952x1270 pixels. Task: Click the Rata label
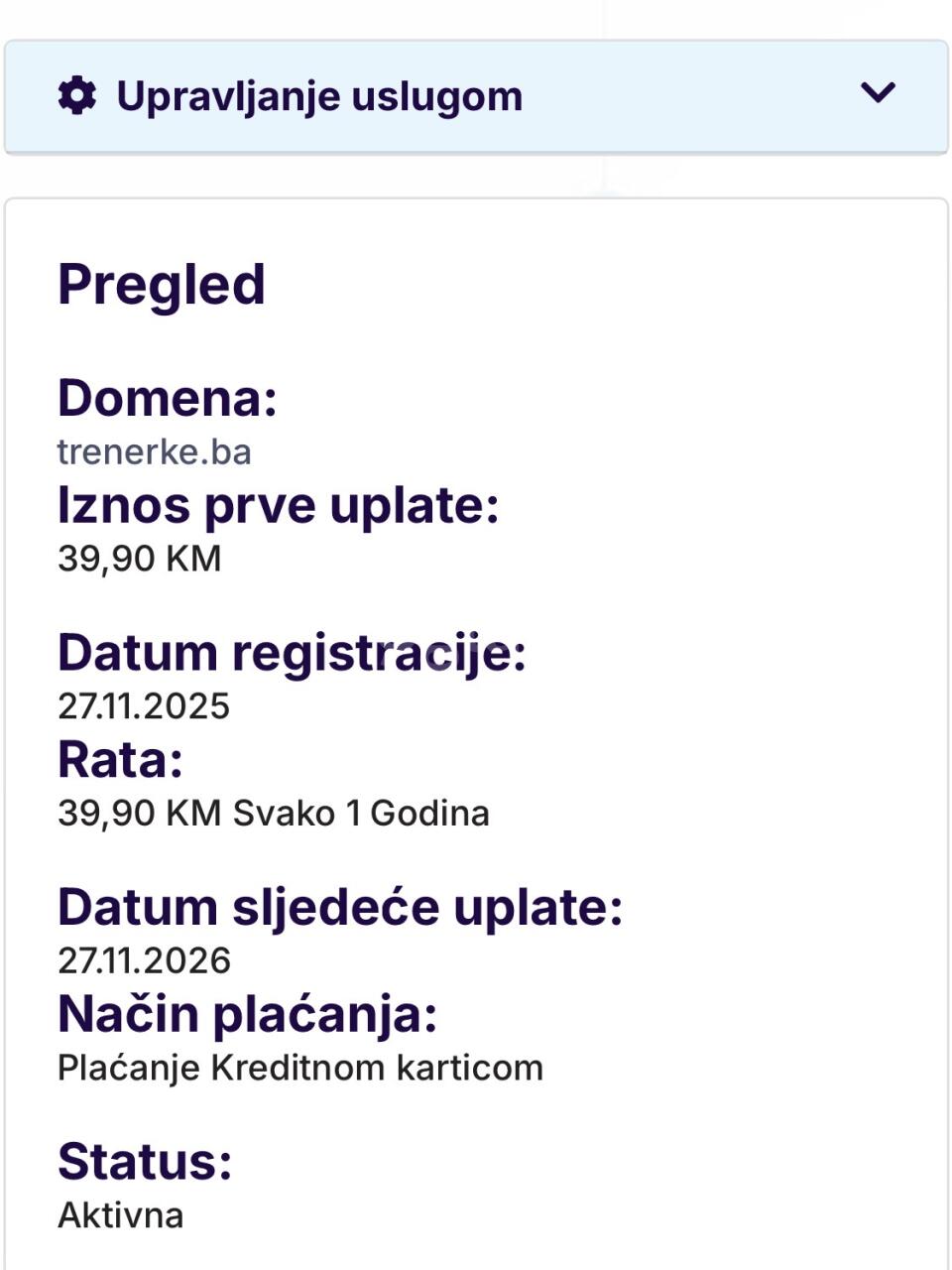point(120,760)
